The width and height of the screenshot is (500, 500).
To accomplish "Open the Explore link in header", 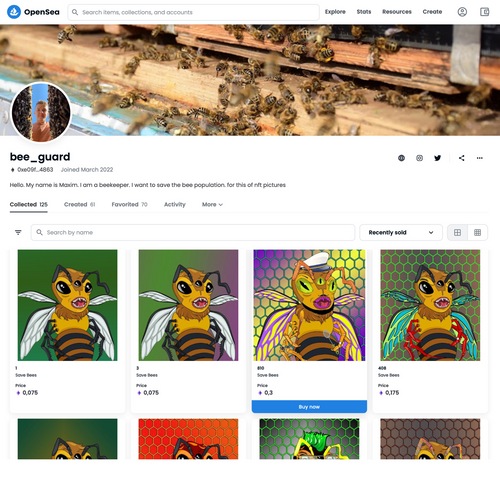I will tap(335, 12).
